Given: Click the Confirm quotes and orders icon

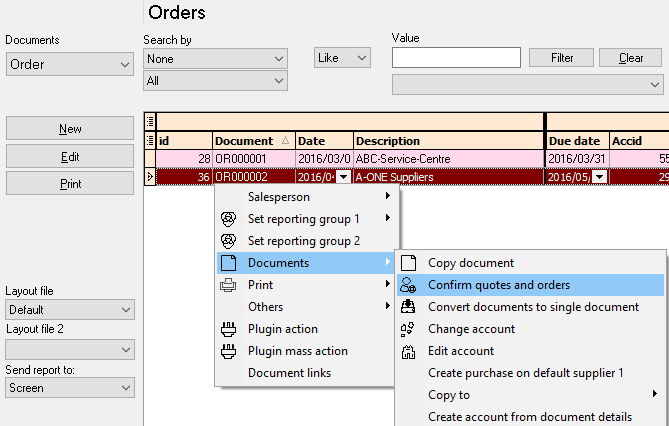Looking at the screenshot, I should click(x=408, y=285).
